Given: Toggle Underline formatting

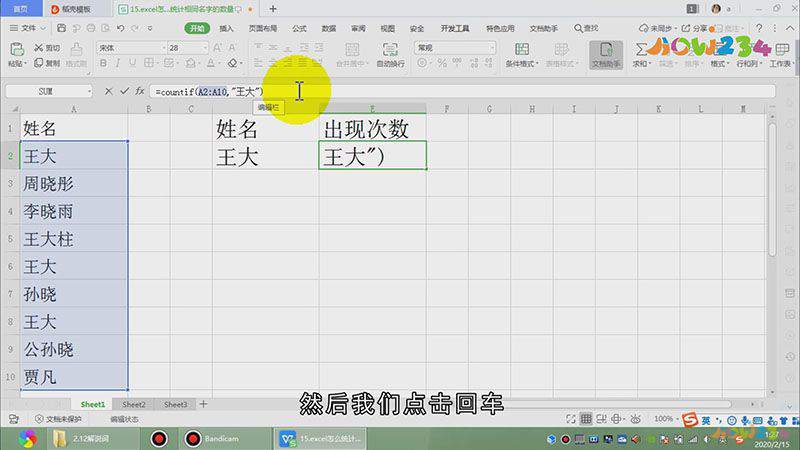Looking at the screenshot, I should pyautogui.click(x=132, y=63).
